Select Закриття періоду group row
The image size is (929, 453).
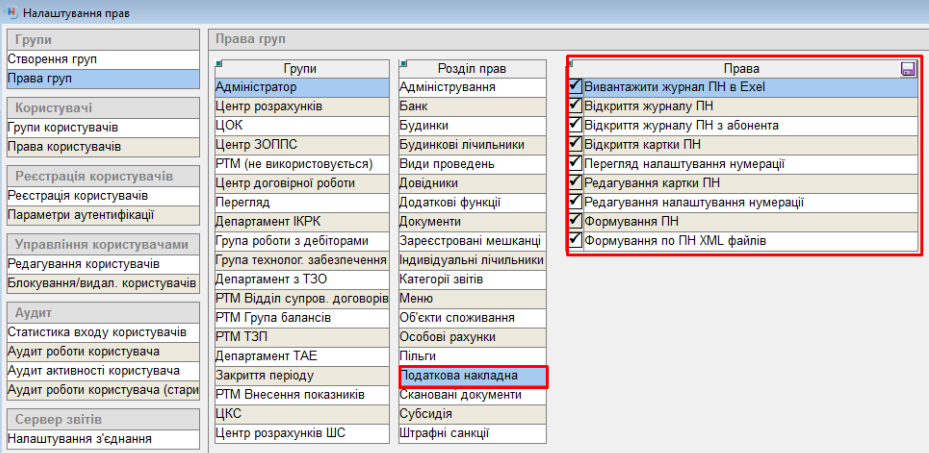(301, 376)
